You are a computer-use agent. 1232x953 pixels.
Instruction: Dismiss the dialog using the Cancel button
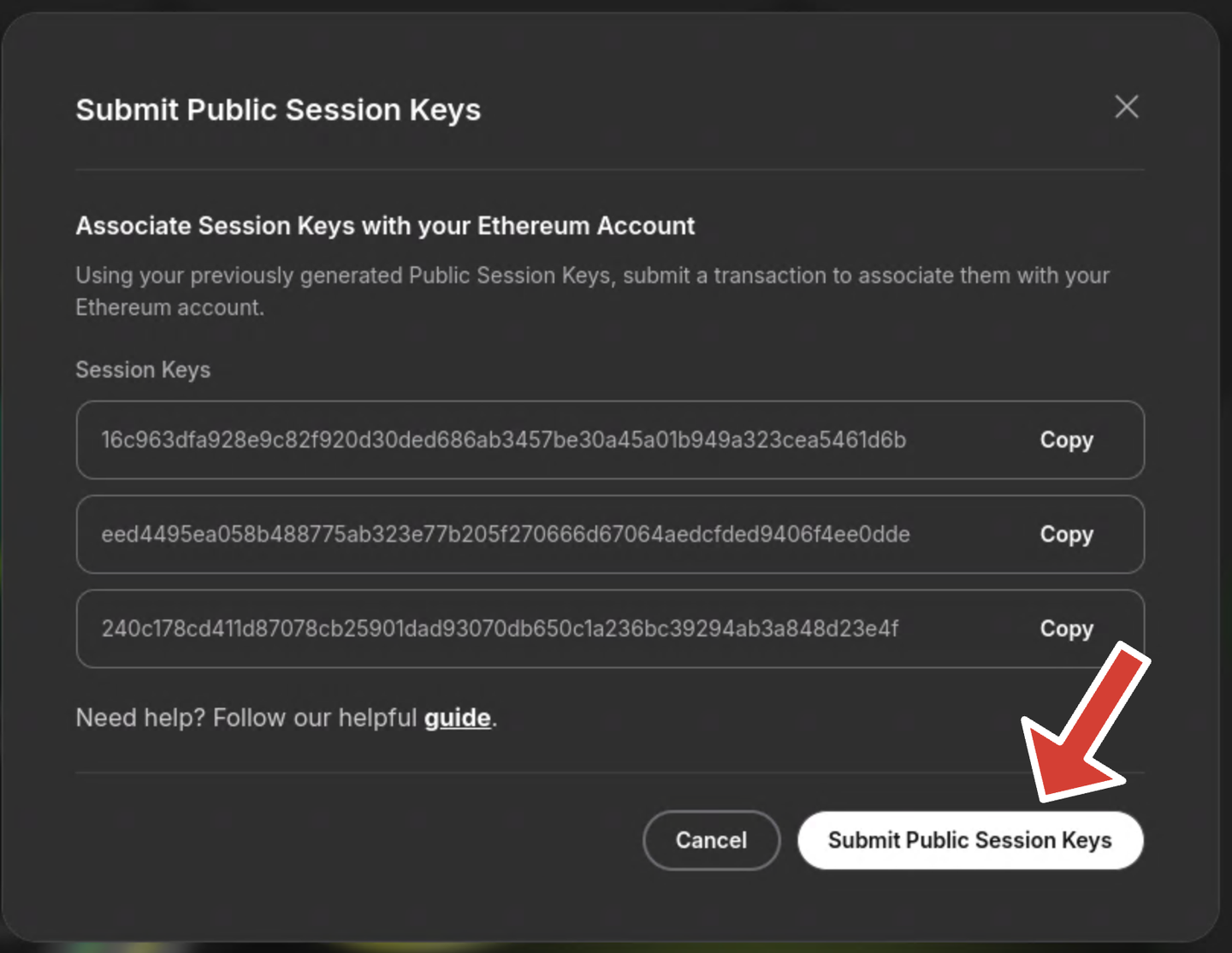pos(711,840)
